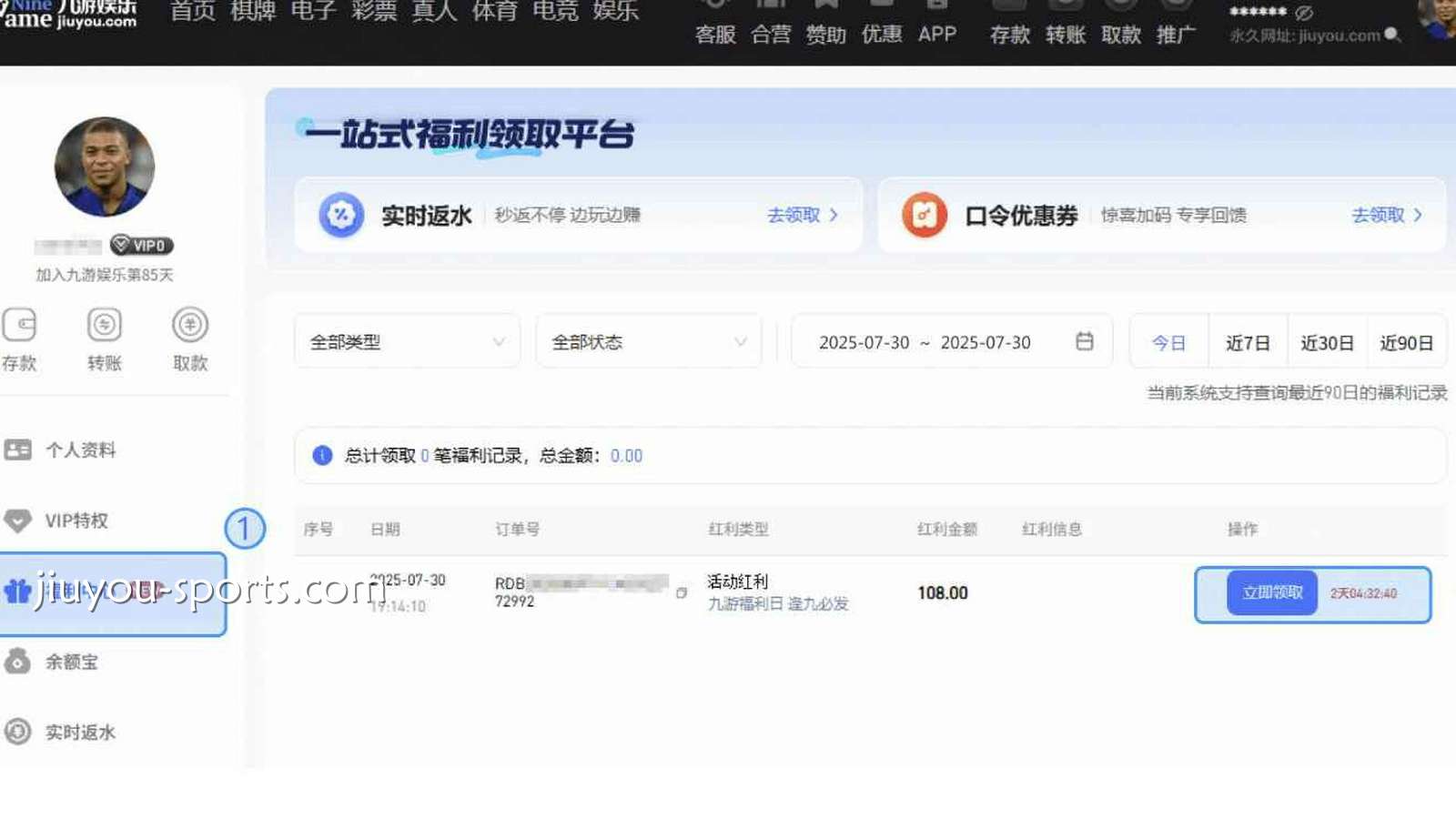
Task: Click the 108.00 bonus amount
Action: point(943,593)
